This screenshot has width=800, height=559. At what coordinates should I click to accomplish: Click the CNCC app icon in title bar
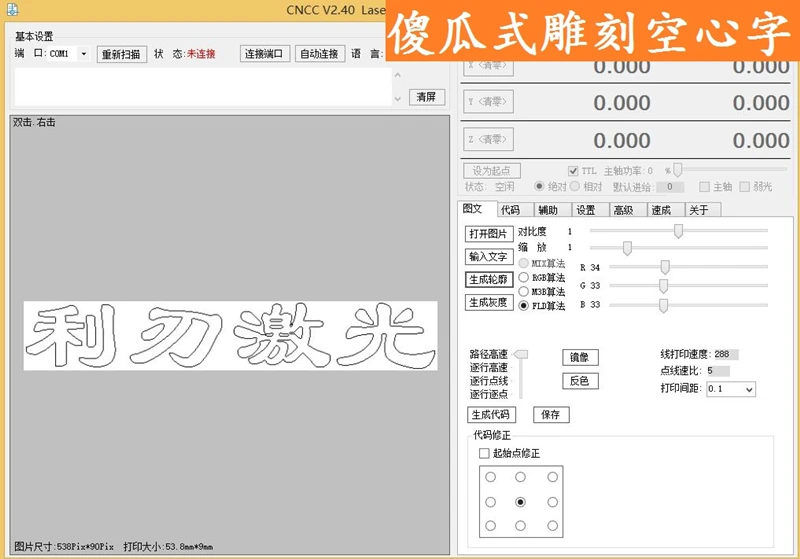pyautogui.click(x=12, y=8)
